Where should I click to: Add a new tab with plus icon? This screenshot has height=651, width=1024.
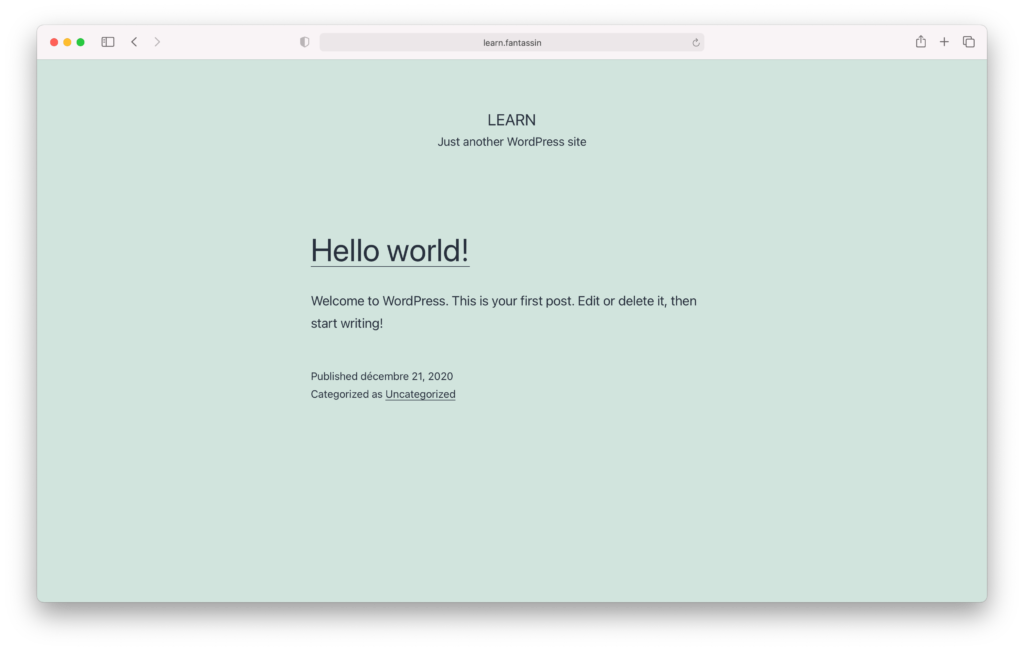944,42
